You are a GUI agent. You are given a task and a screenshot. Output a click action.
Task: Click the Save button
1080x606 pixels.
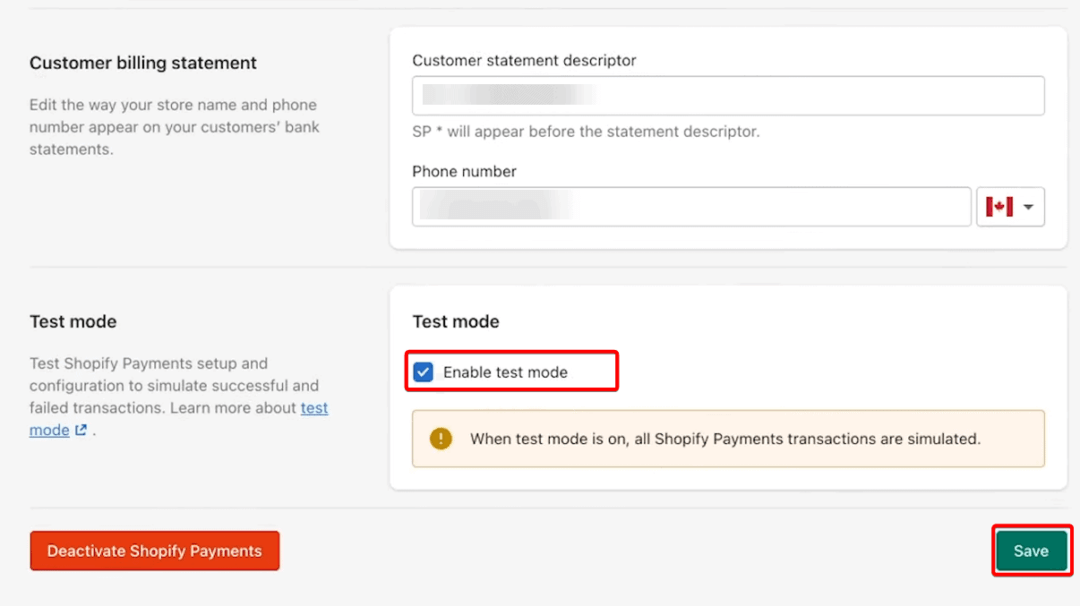coord(1030,551)
